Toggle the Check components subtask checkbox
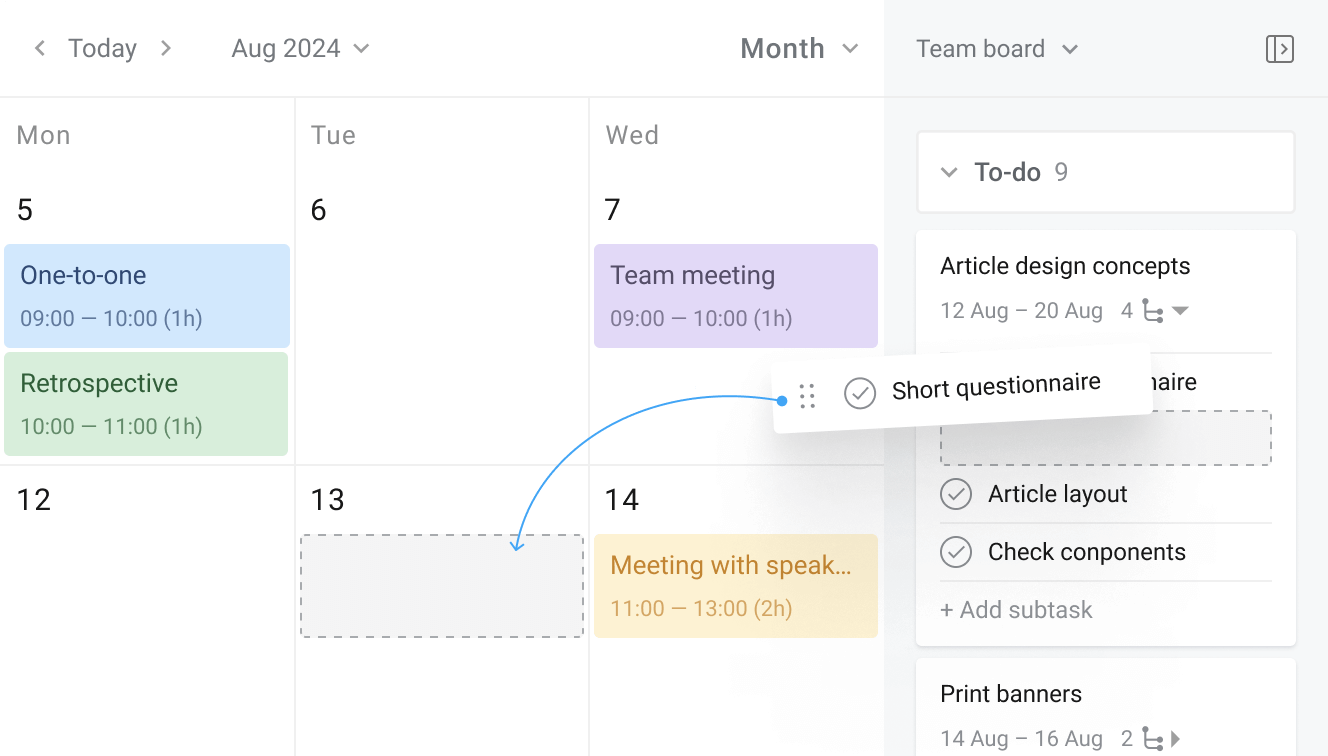 [956, 552]
